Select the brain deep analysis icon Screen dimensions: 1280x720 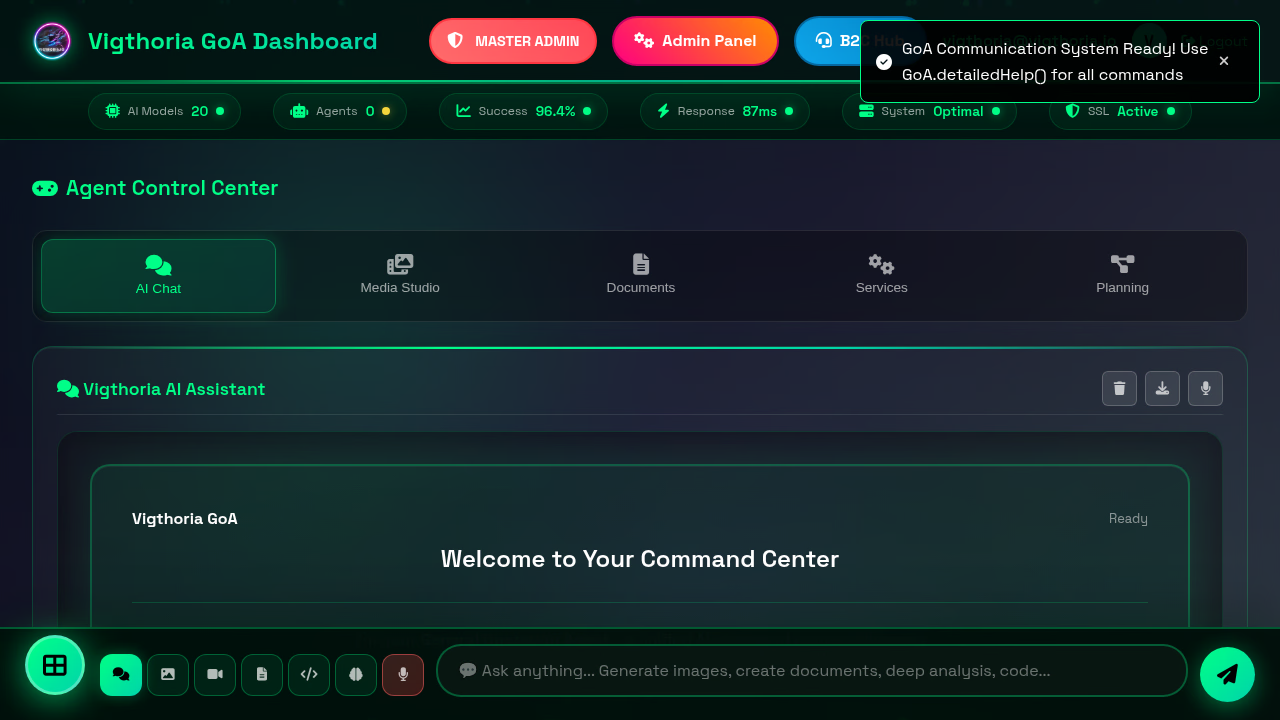pyautogui.click(x=356, y=675)
